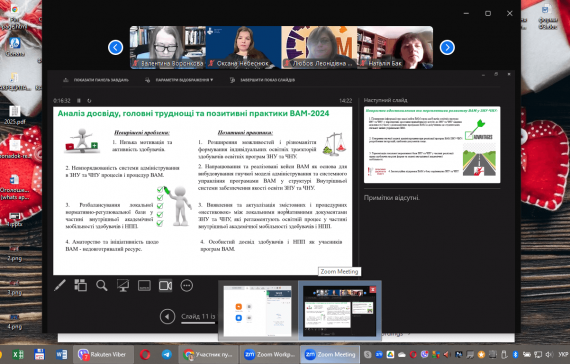
Task: Switch to Zoom Workplace window preview thumbnail
Action: (x=257, y=311)
